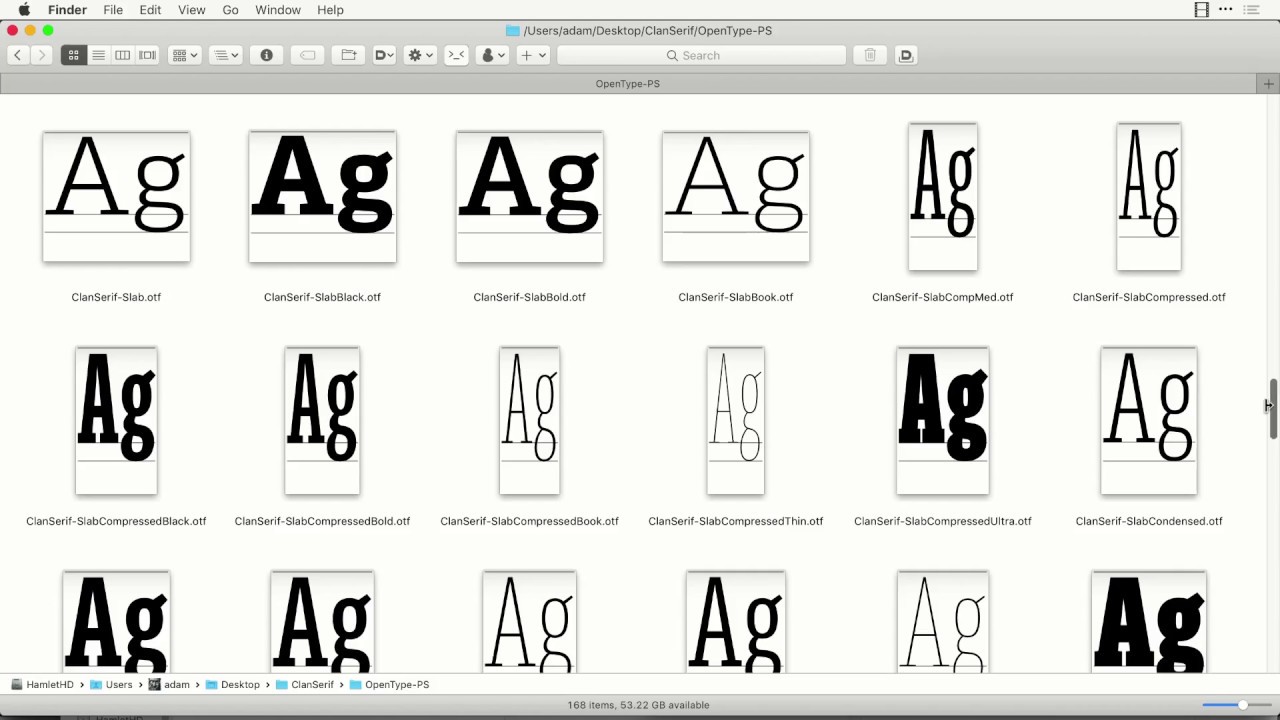The image size is (1280, 720).
Task: Select ClanSerif-SlabCompMed.otf font preview icon
Action: 943,197
